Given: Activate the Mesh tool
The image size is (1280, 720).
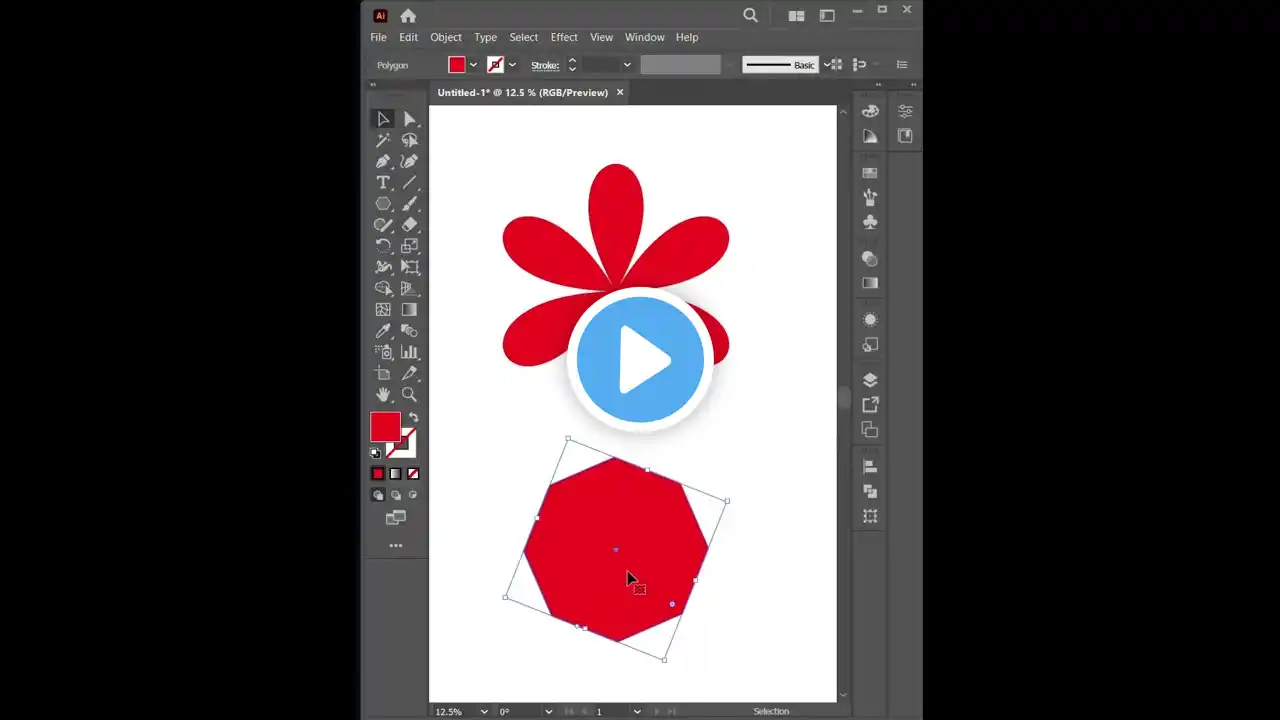Looking at the screenshot, I should tap(383, 310).
